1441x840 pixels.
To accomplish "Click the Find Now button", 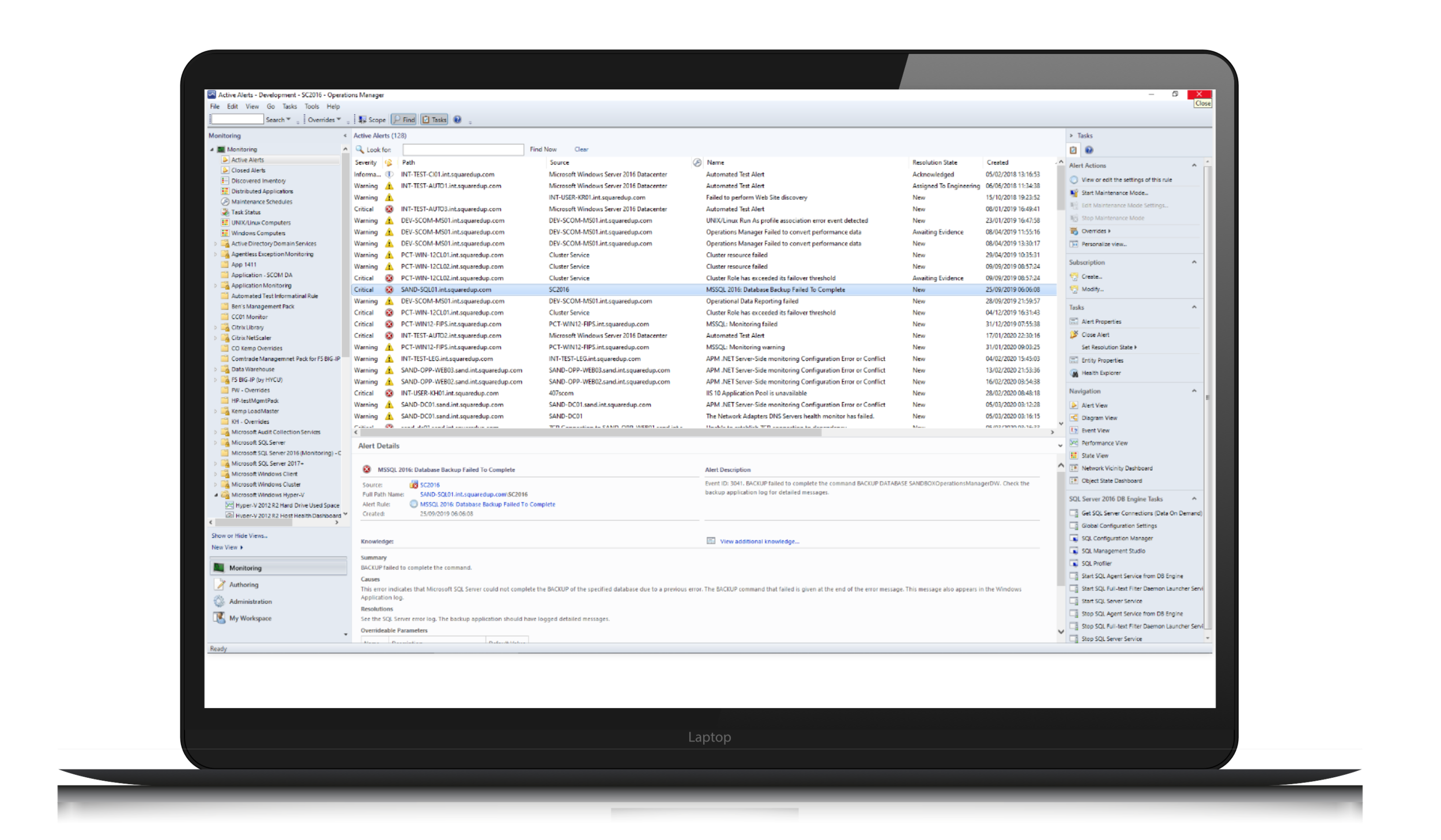I will (x=543, y=149).
